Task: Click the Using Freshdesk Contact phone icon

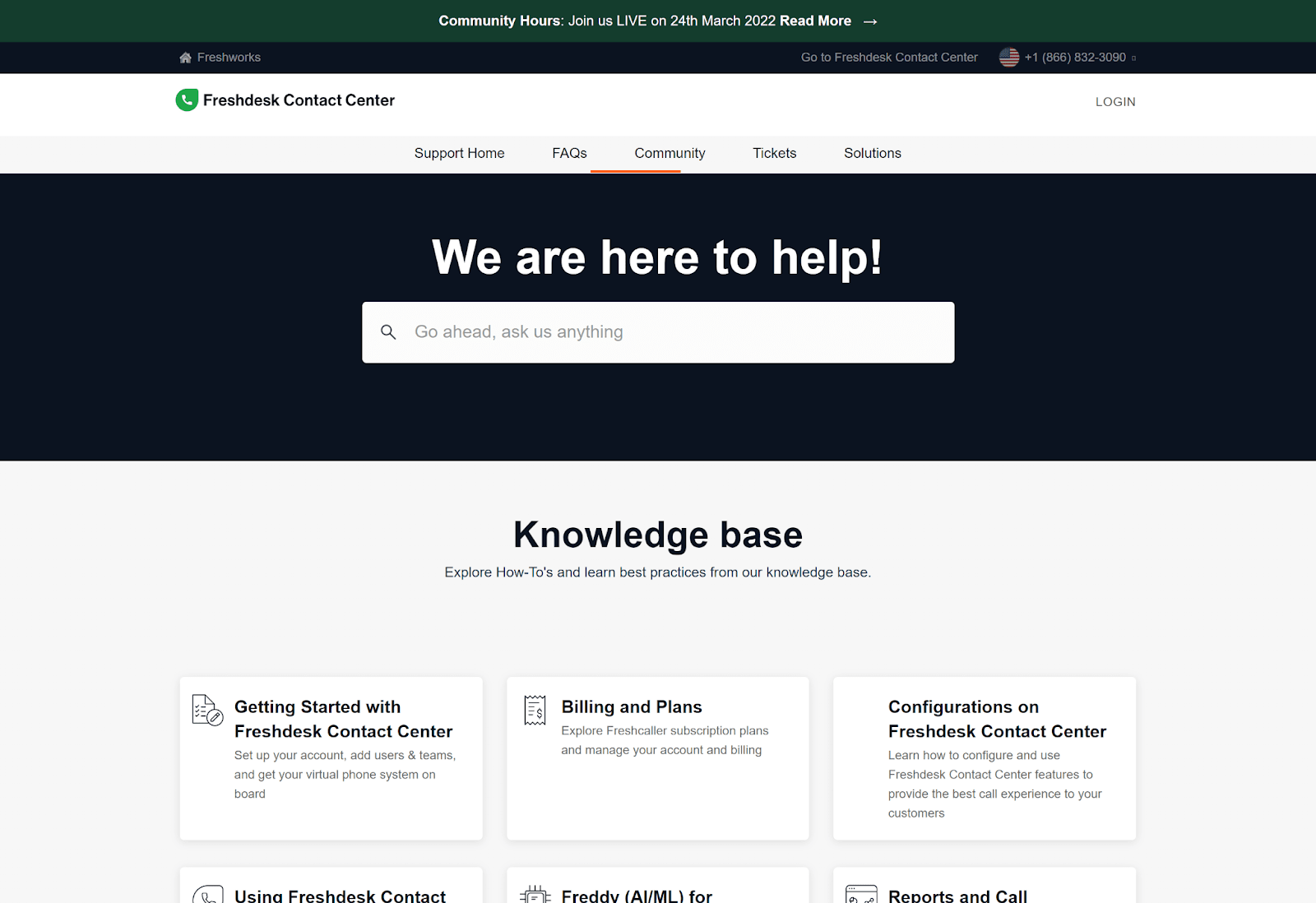Action: point(207,895)
